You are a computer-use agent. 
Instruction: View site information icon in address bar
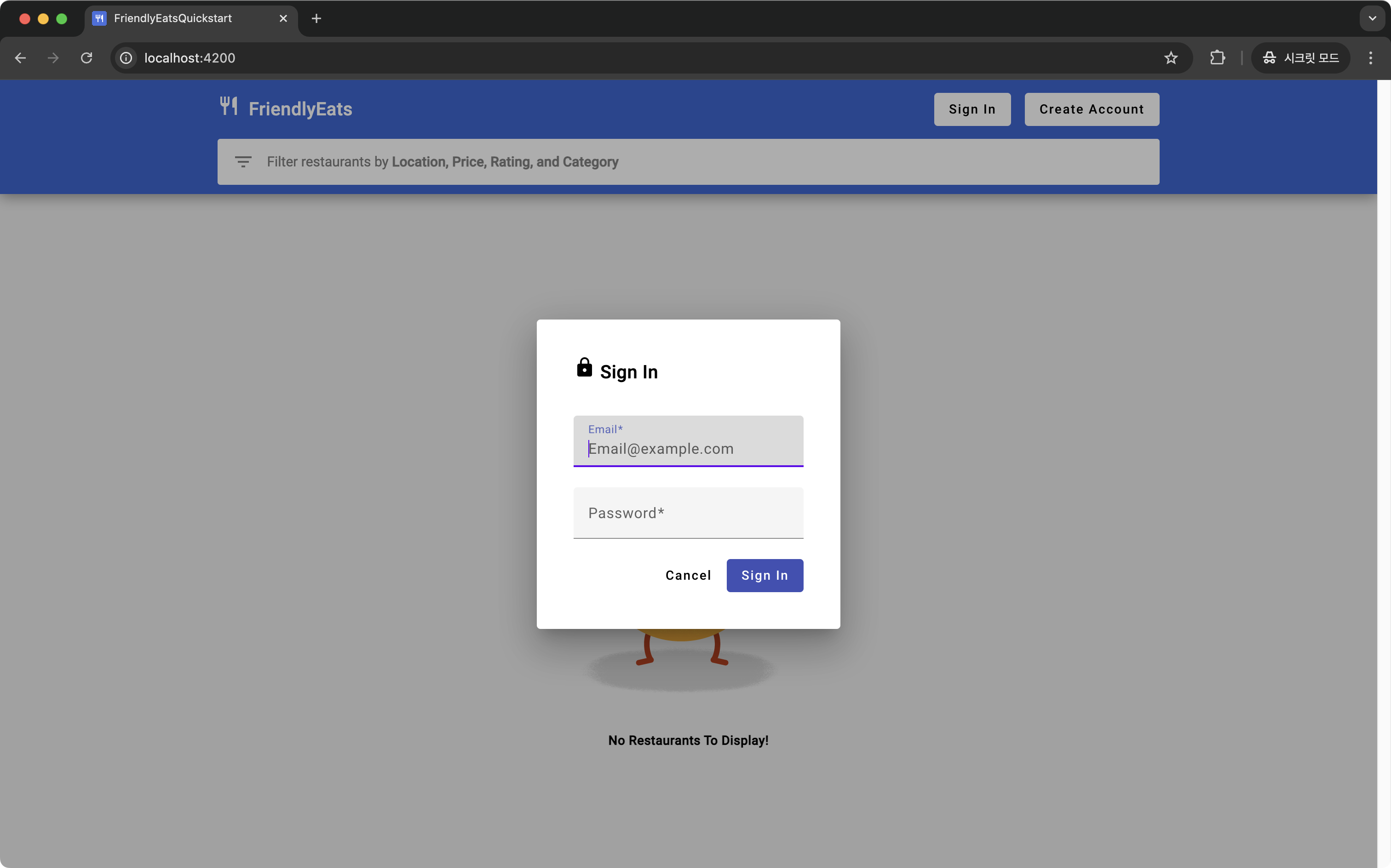pyautogui.click(x=126, y=58)
